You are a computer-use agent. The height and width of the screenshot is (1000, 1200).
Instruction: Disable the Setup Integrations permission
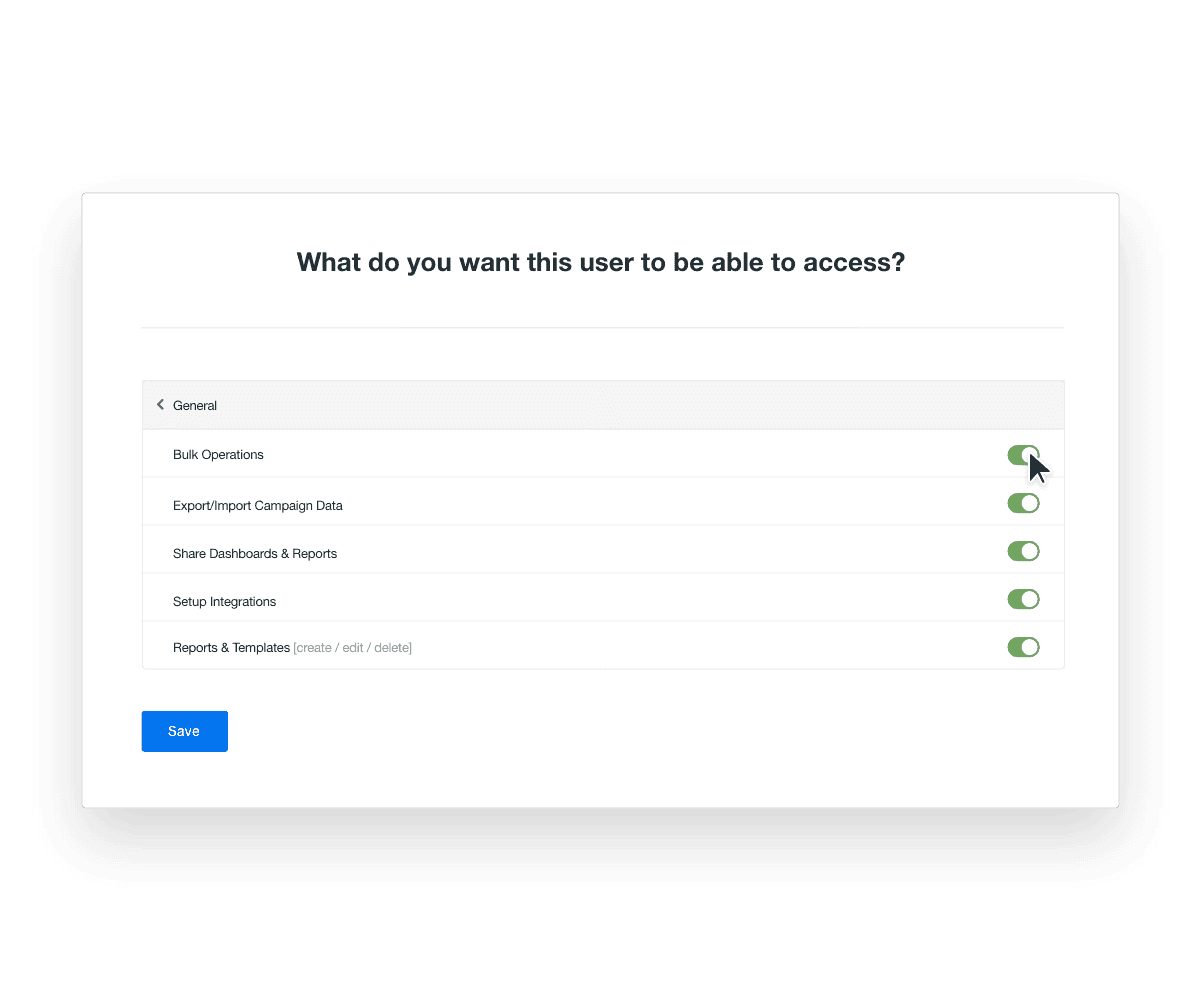pos(1024,599)
